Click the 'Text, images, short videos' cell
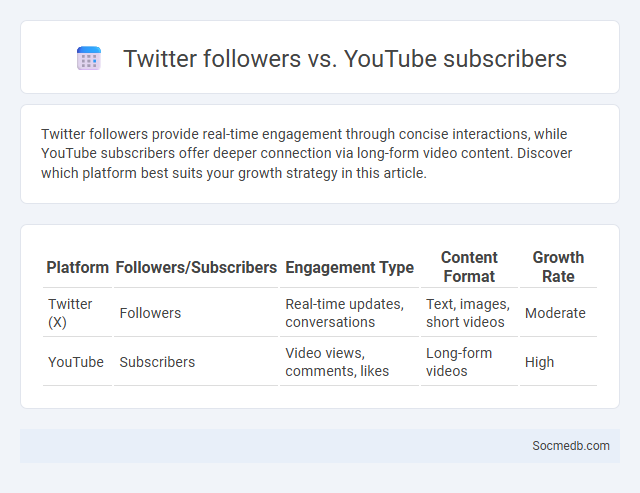 469,313
